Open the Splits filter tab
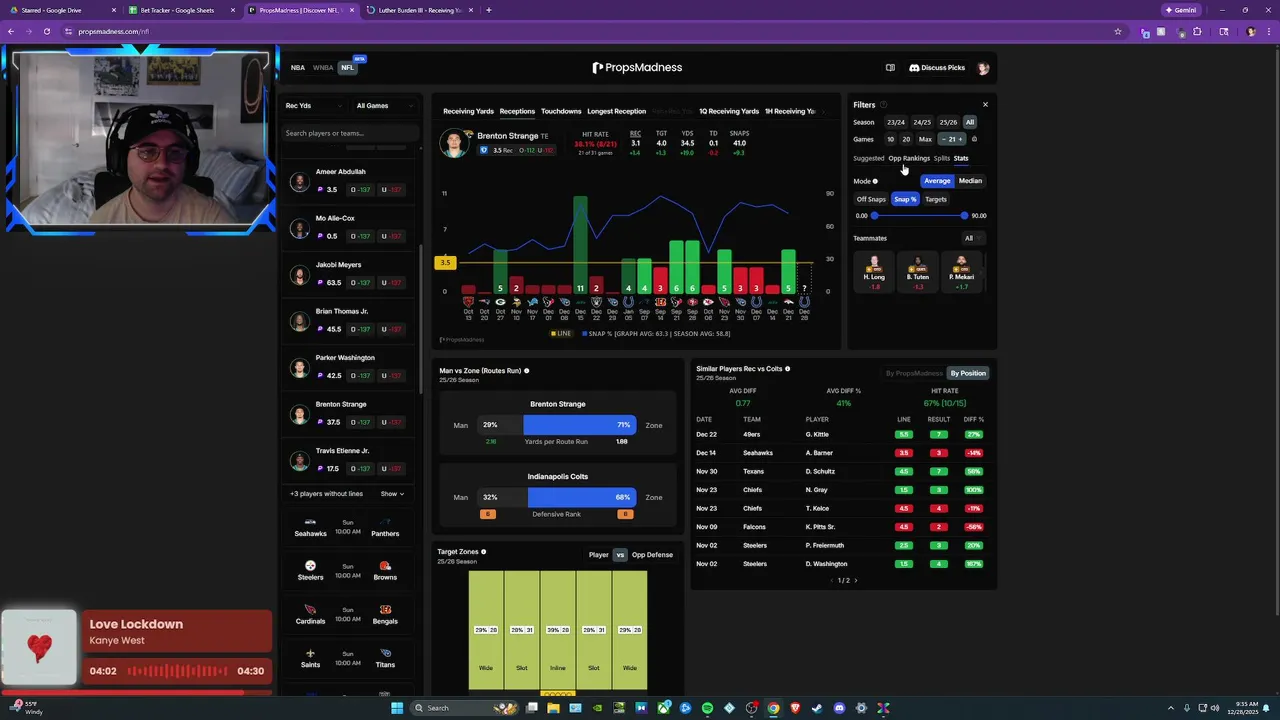The width and height of the screenshot is (1280, 720). click(941, 158)
